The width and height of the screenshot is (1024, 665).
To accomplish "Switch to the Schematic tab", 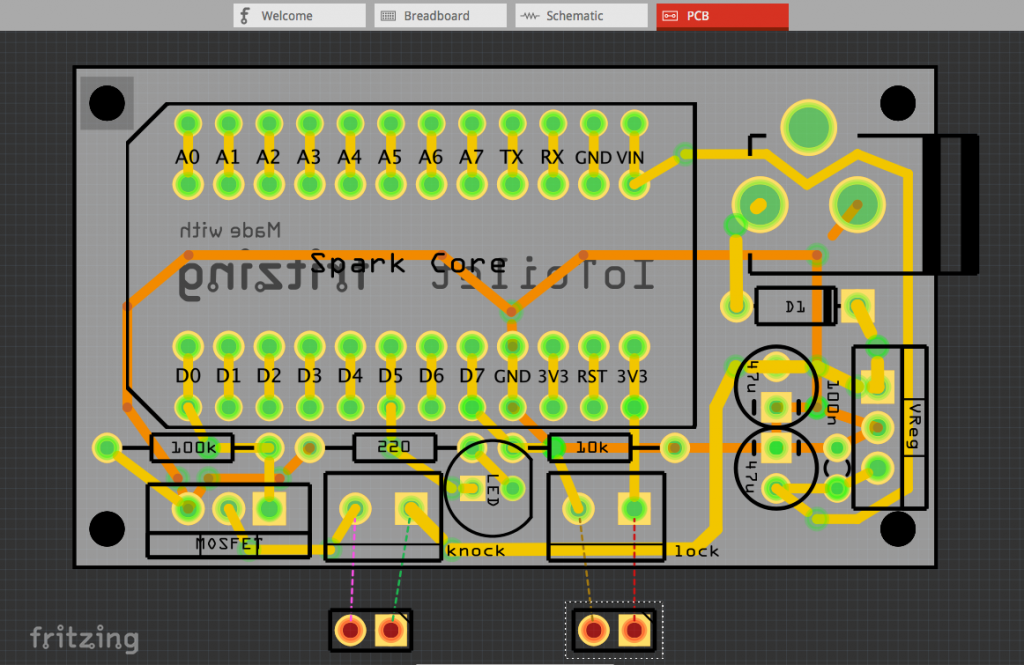I will [581, 16].
